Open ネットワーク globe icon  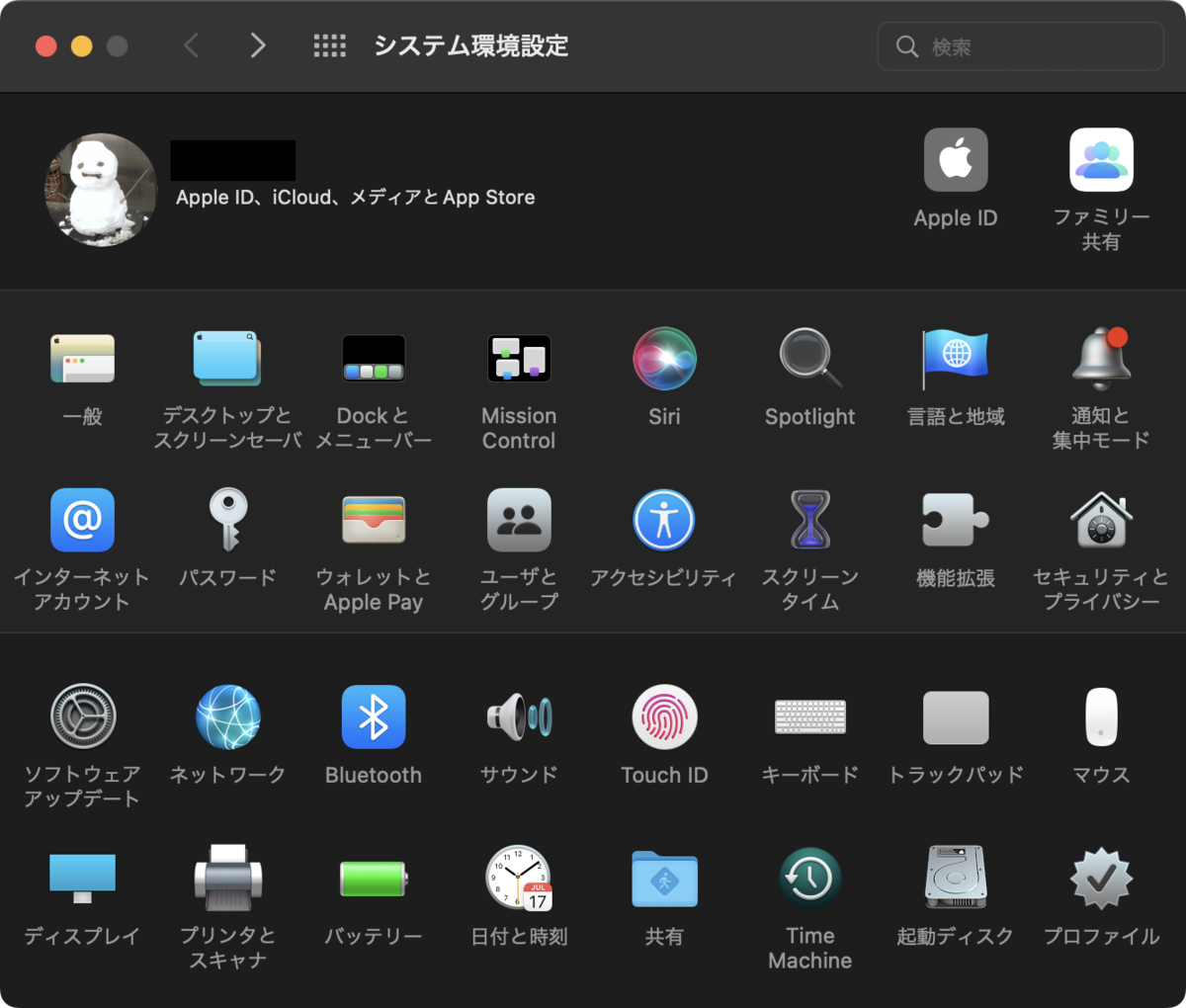coord(227,716)
